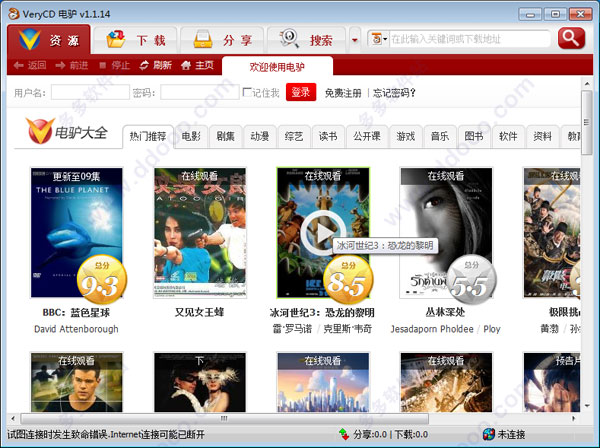The height and width of the screenshot is (448, 600).
Task: Click the connection error status message
Action: (106, 435)
